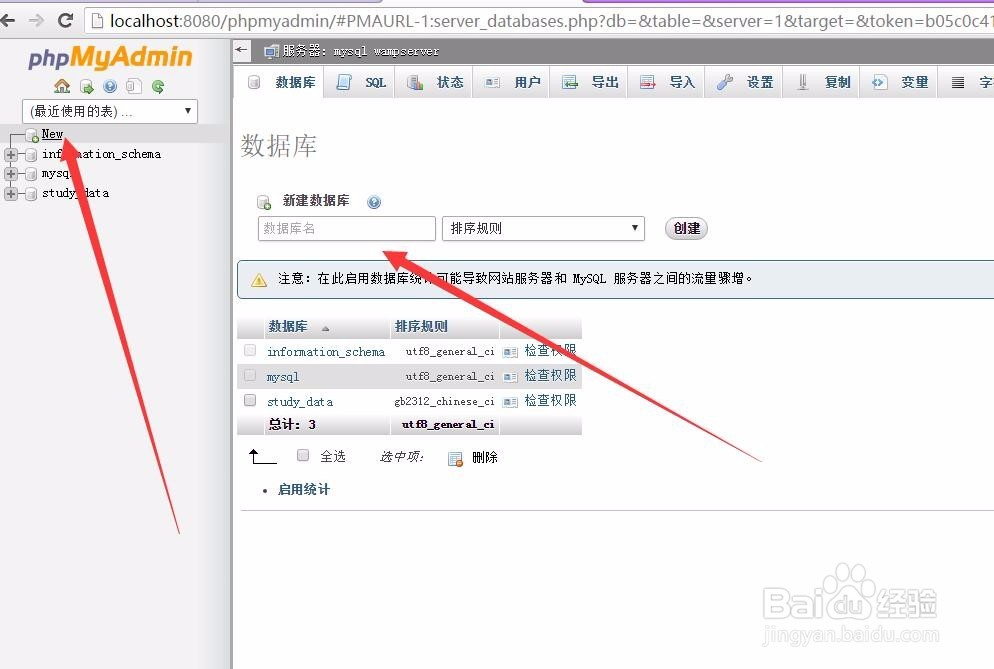This screenshot has width=994, height=669.
Task: Click the browser address bar
Action: click(x=539, y=21)
